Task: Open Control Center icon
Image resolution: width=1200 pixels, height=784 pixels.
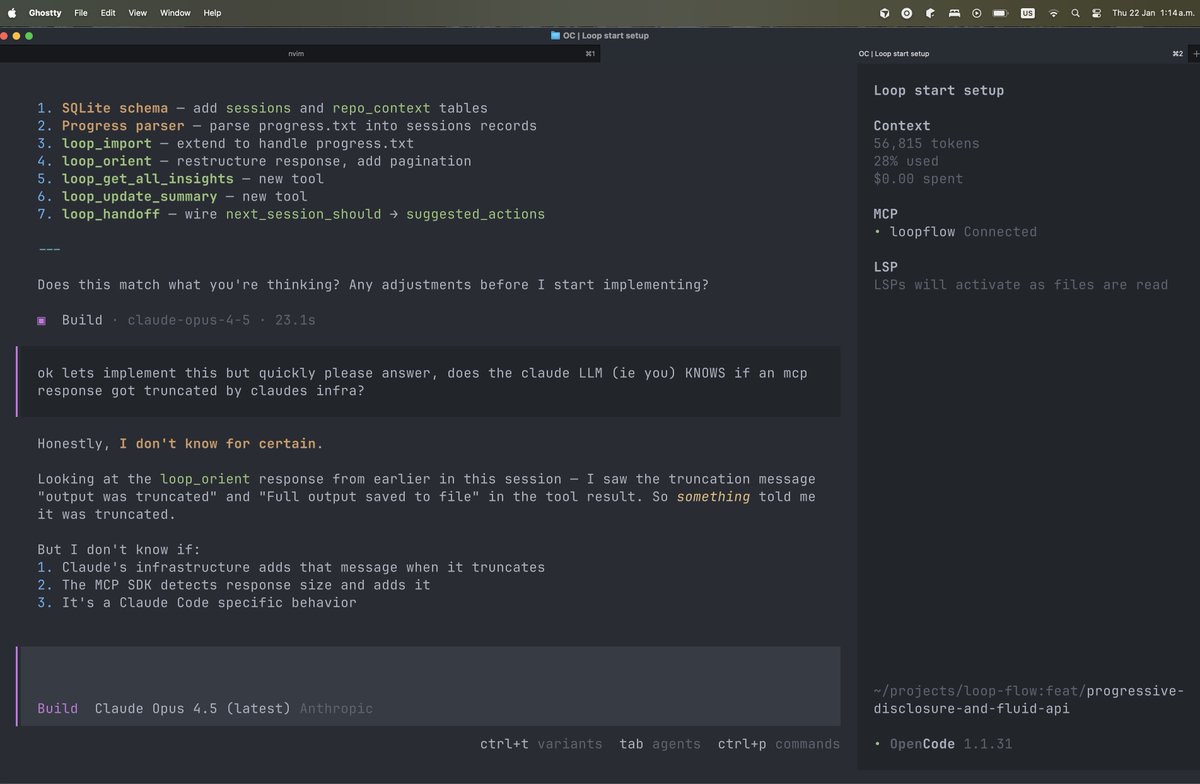Action: tap(1096, 13)
